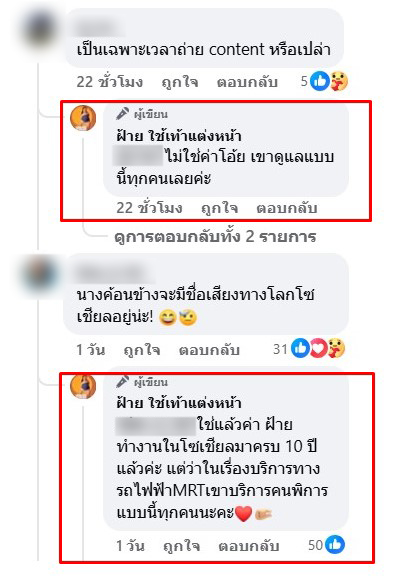
Task: Open "22 ชั่วโมง" timestamp on the top comment
Action: (x=110, y=82)
